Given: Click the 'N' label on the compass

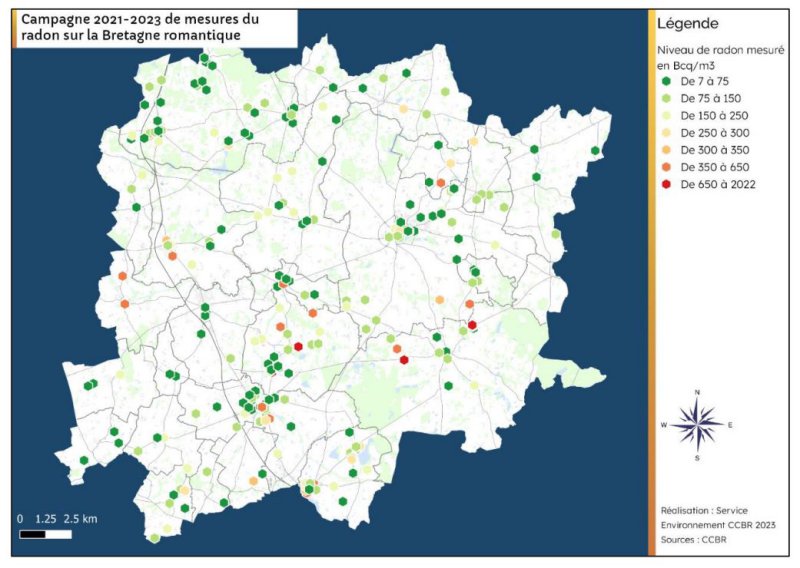Looking at the screenshot, I should pos(697,391).
